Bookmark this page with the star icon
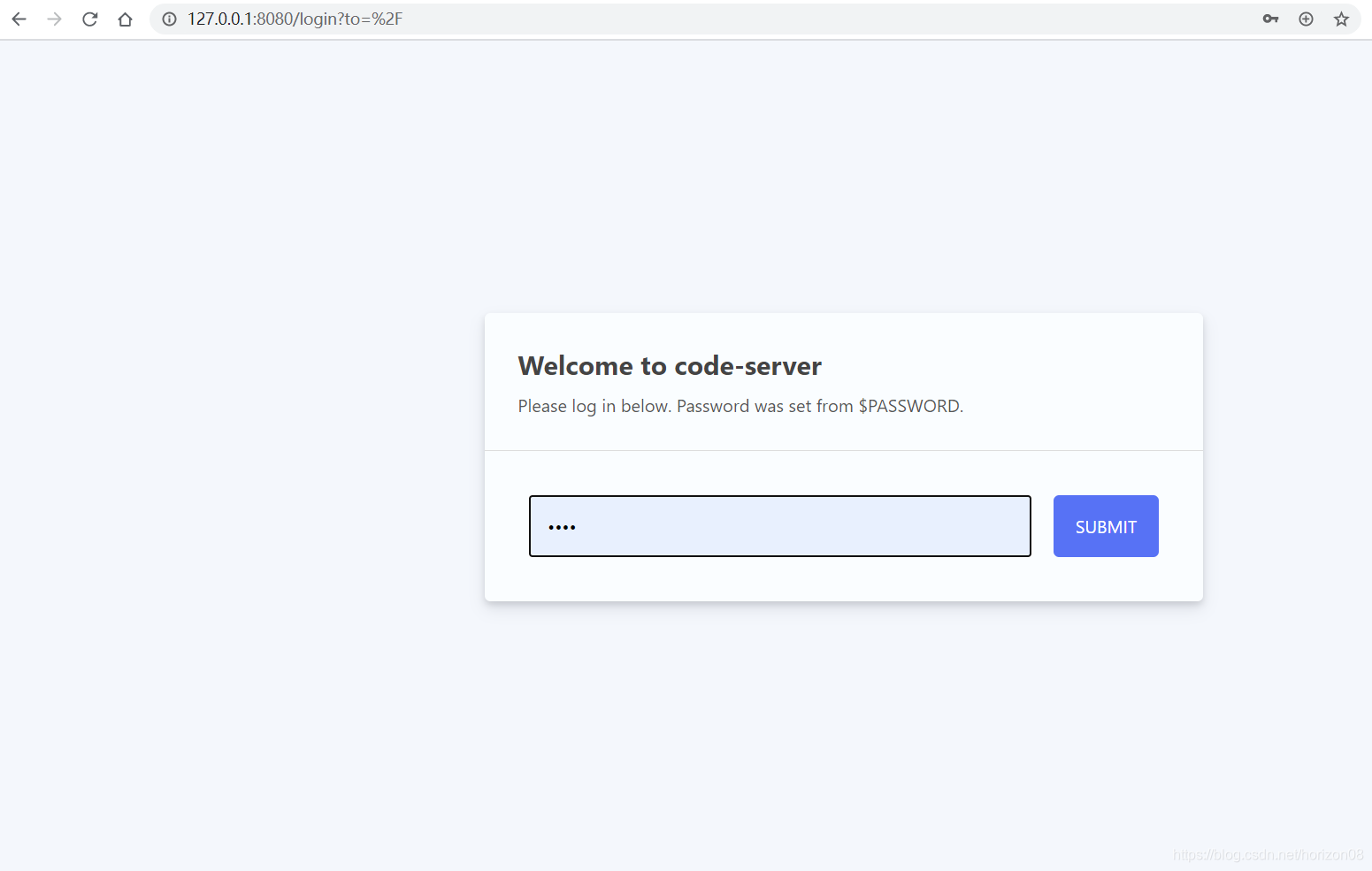Image resolution: width=1372 pixels, height=871 pixels. [x=1341, y=19]
